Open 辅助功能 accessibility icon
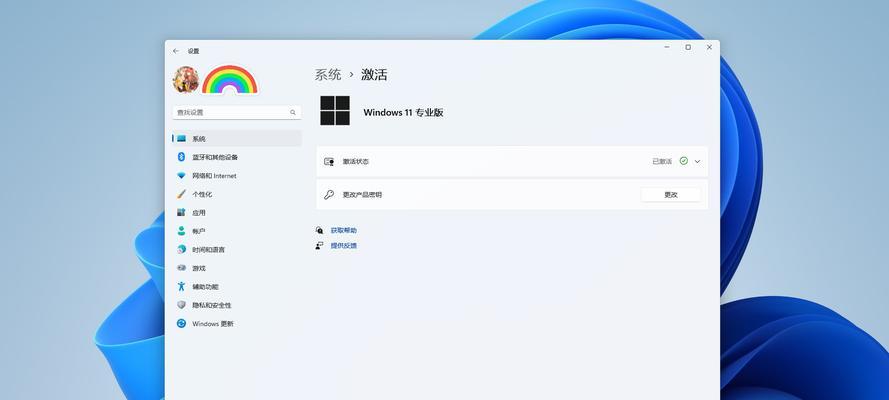889x400 pixels. 181,287
